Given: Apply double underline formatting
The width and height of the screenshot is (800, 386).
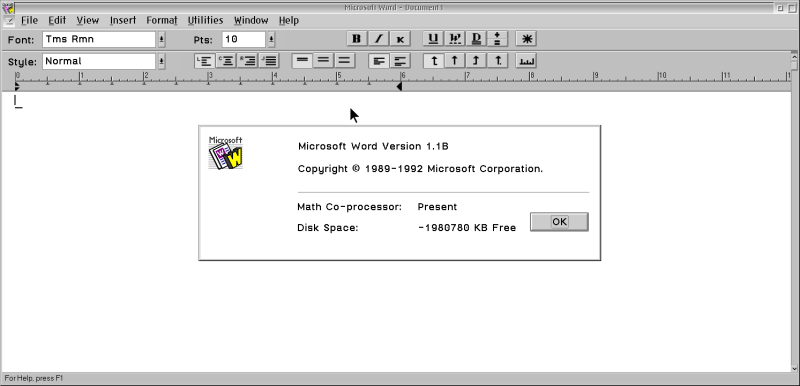Looking at the screenshot, I should pos(476,39).
